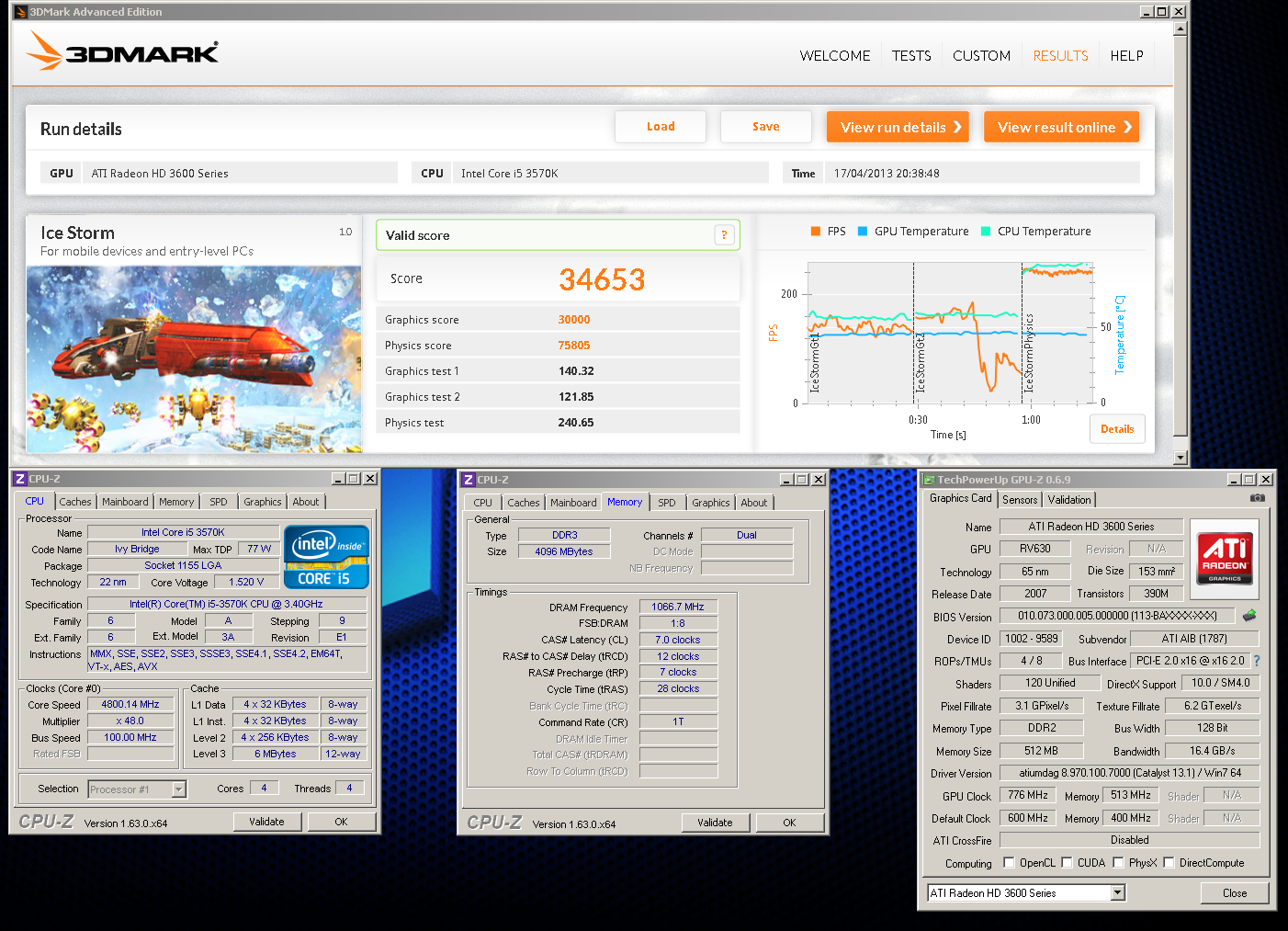This screenshot has width=1288, height=931.
Task: Click the Bus Interface question mark in GPU-Z
Action: (x=1256, y=661)
